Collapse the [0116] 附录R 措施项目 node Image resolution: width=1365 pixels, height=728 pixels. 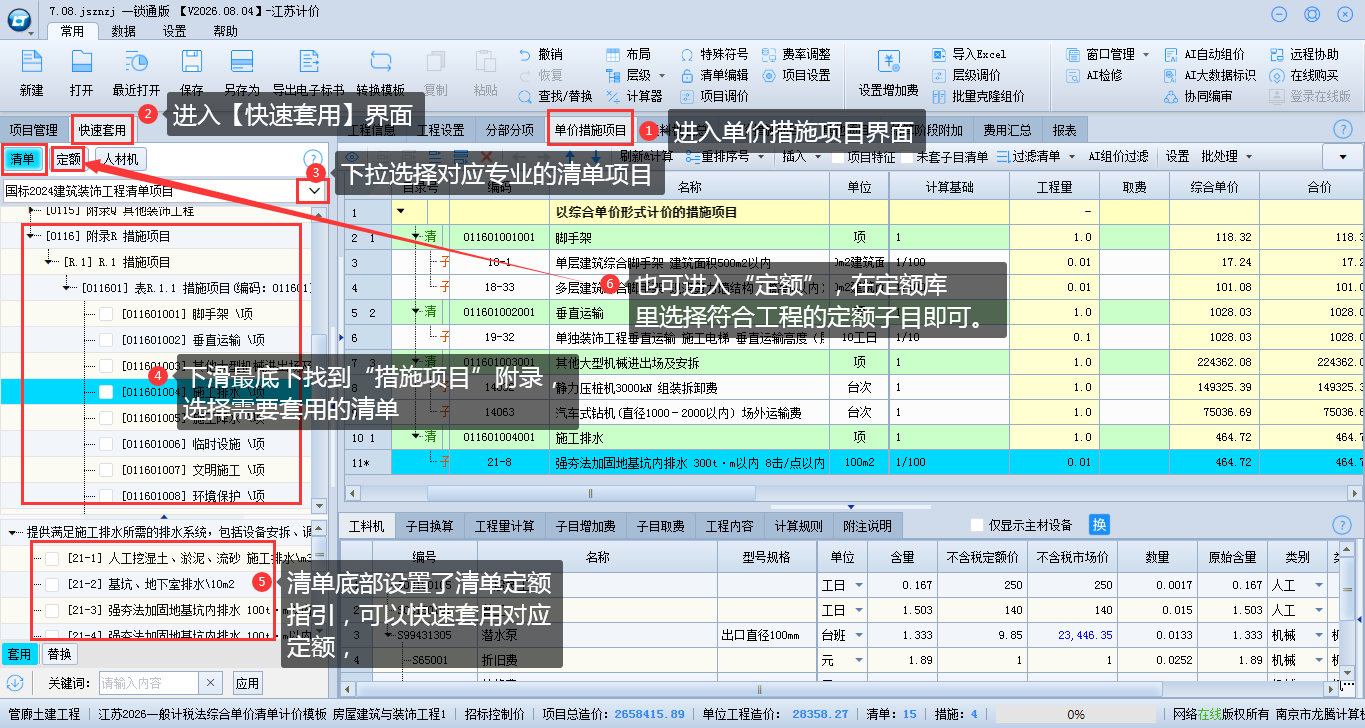(x=31, y=237)
